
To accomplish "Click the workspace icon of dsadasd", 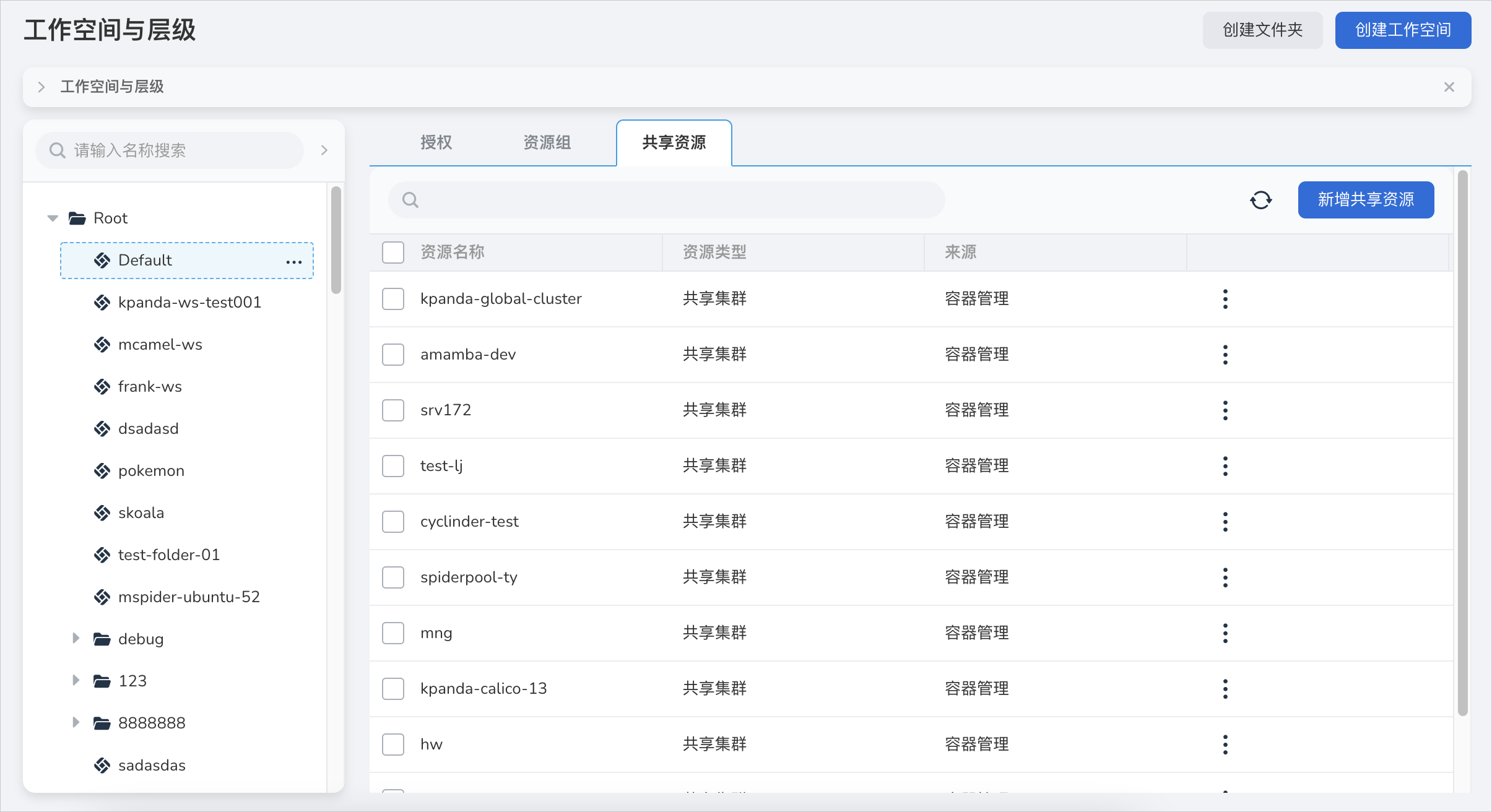I will tap(102, 429).
